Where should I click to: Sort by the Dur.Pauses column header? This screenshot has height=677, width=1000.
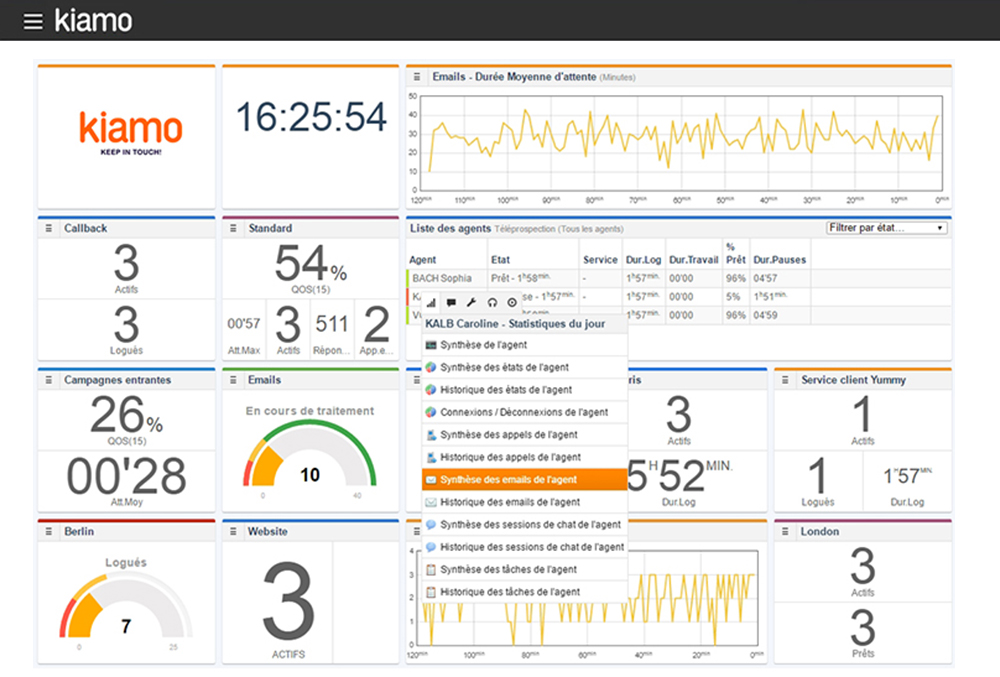pyautogui.click(x=779, y=259)
